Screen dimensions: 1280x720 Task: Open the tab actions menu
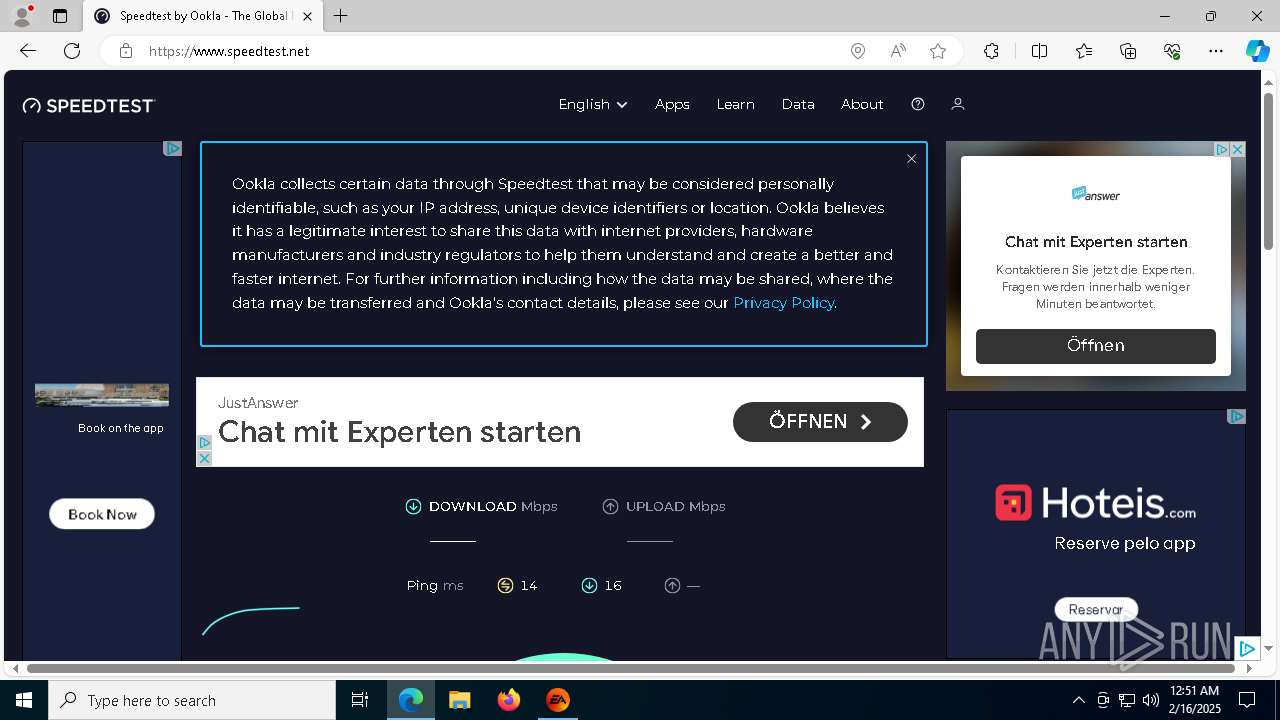click(x=60, y=16)
